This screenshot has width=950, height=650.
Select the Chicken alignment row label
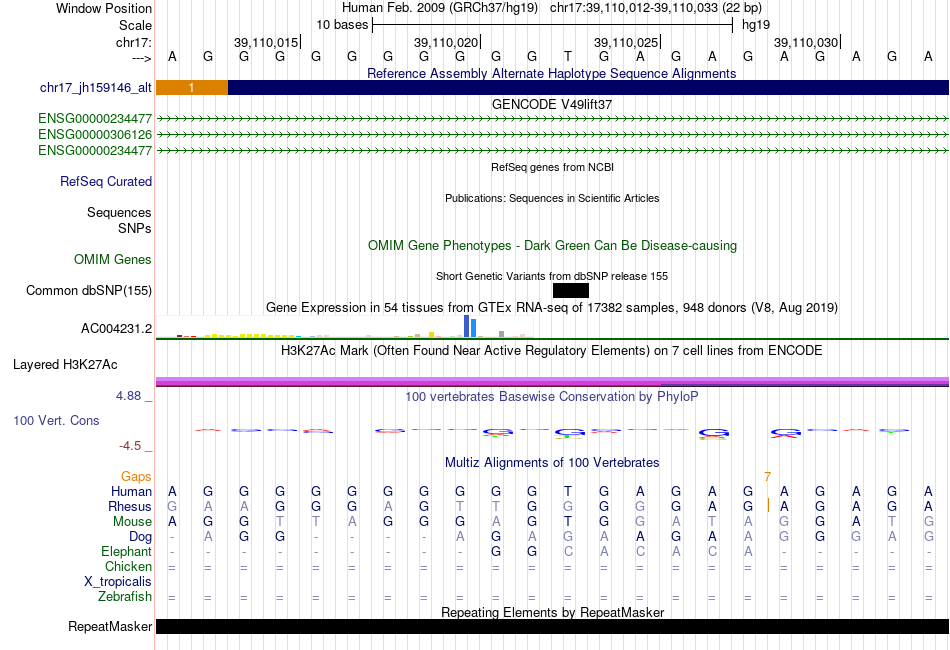[x=128, y=567]
